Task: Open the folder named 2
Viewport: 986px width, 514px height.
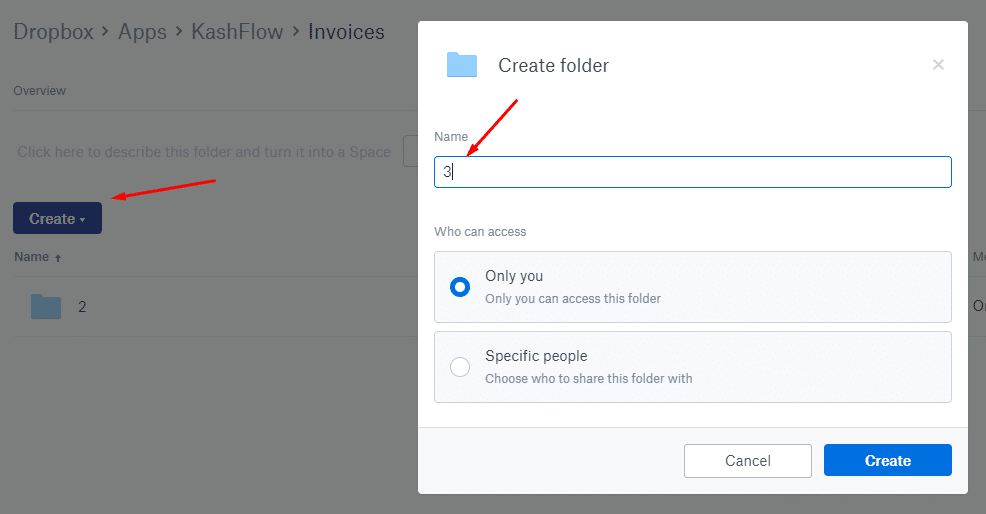Action: click(x=82, y=307)
